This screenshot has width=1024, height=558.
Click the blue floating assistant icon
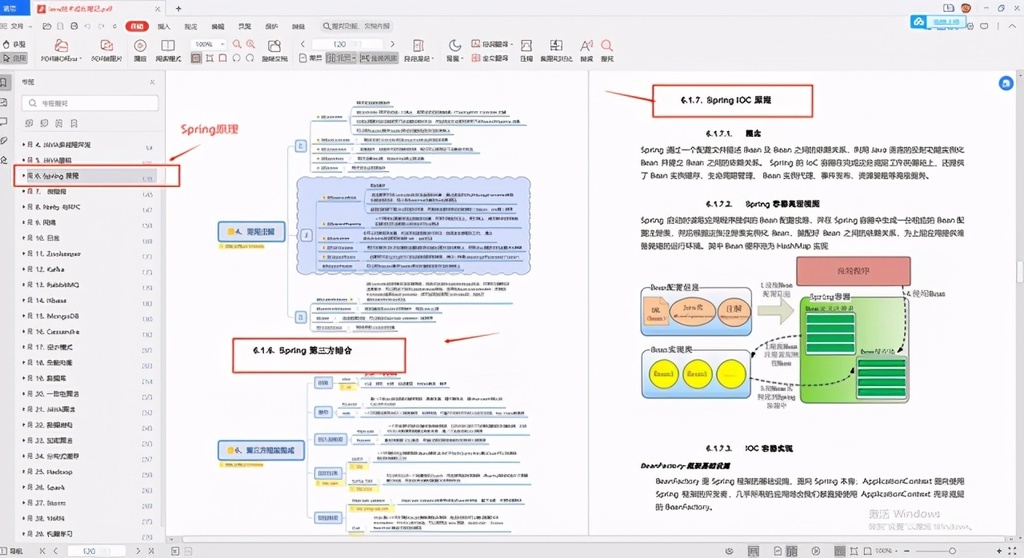tap(1006, 84)
